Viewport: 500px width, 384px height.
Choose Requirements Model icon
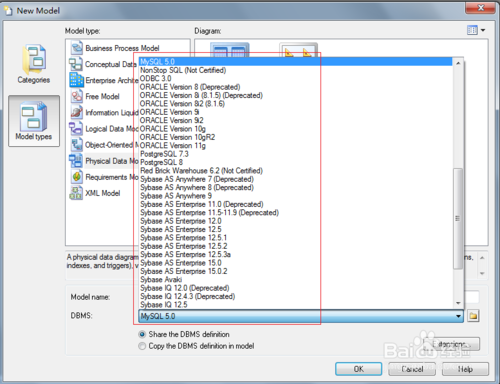click(77, 177)
